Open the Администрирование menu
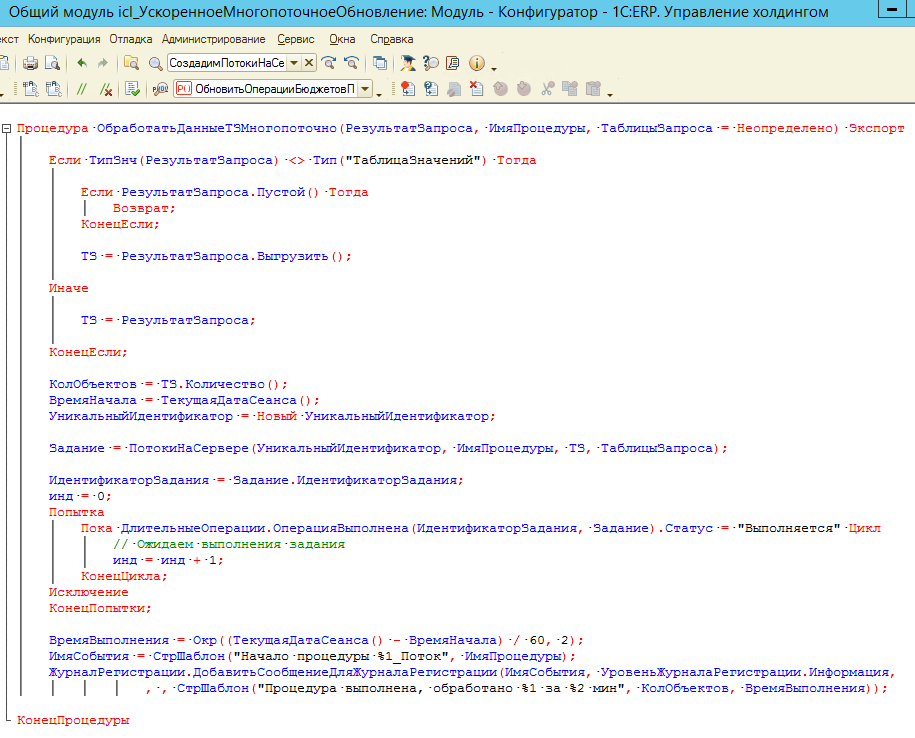 (x=214, y=39)
